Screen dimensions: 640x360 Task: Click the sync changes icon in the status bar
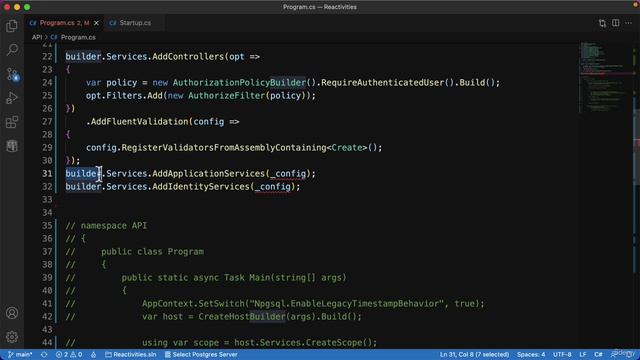[x=44, y=355]
